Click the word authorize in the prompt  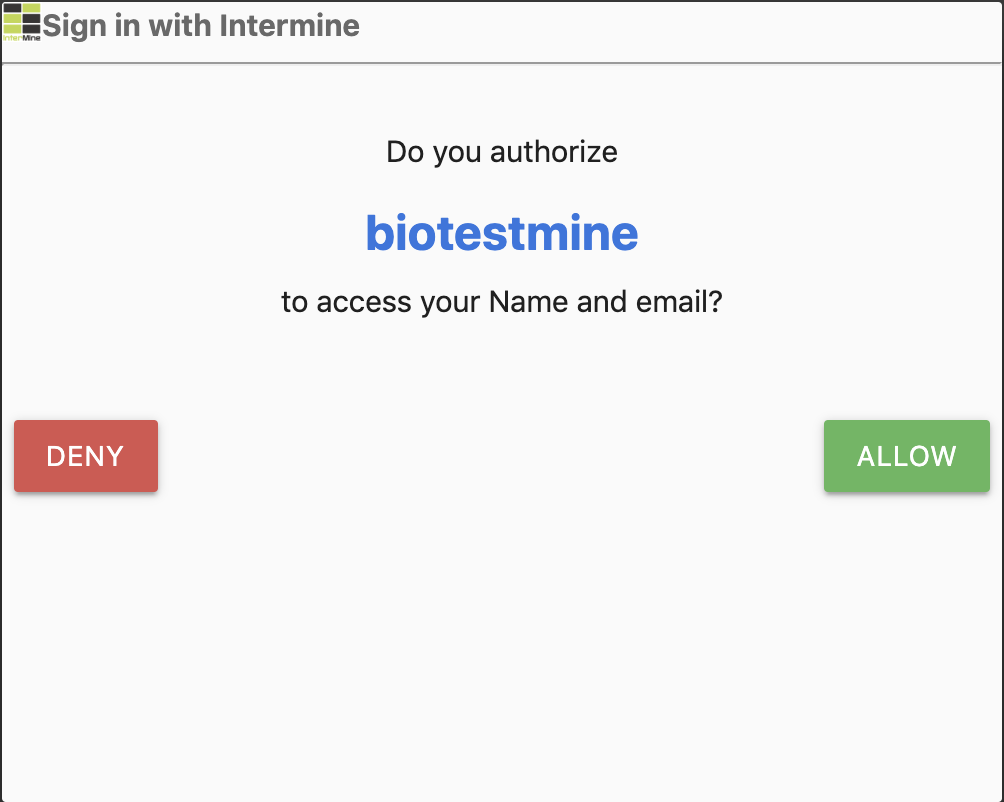(553, 152)
